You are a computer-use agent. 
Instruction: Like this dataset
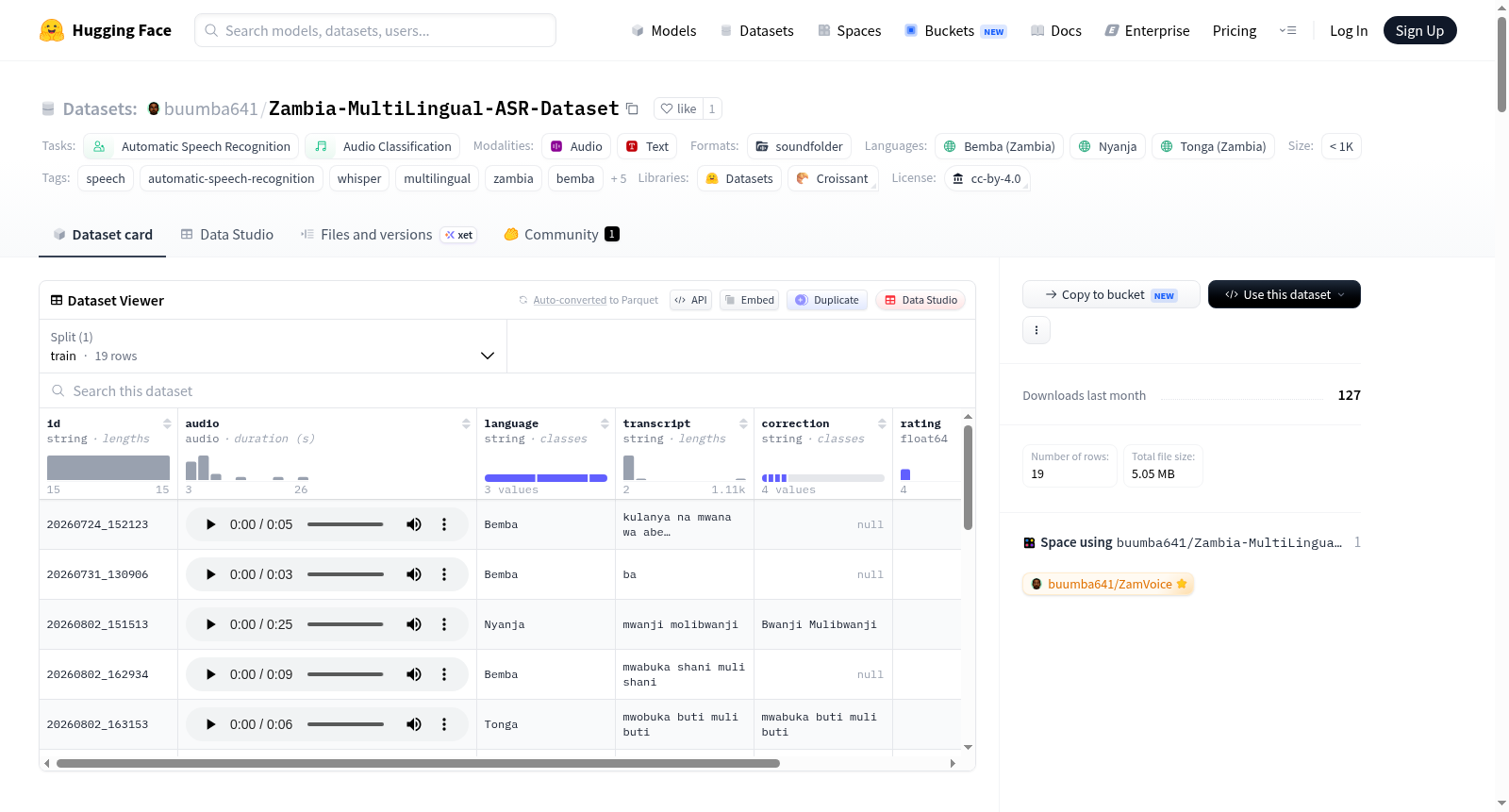(x=678, y=108)
